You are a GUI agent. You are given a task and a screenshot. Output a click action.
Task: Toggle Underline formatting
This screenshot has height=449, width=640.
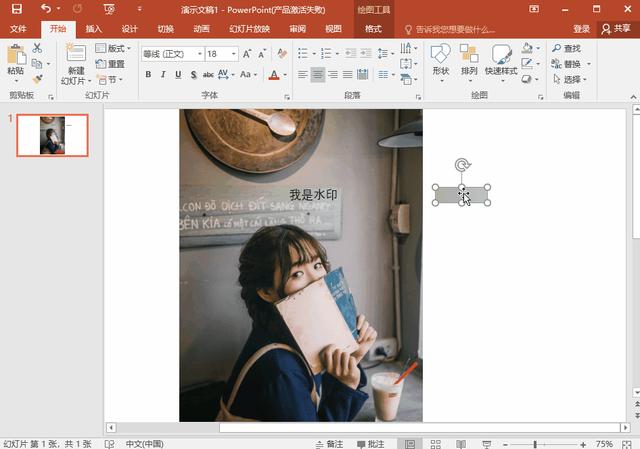[x=178, y=74]
